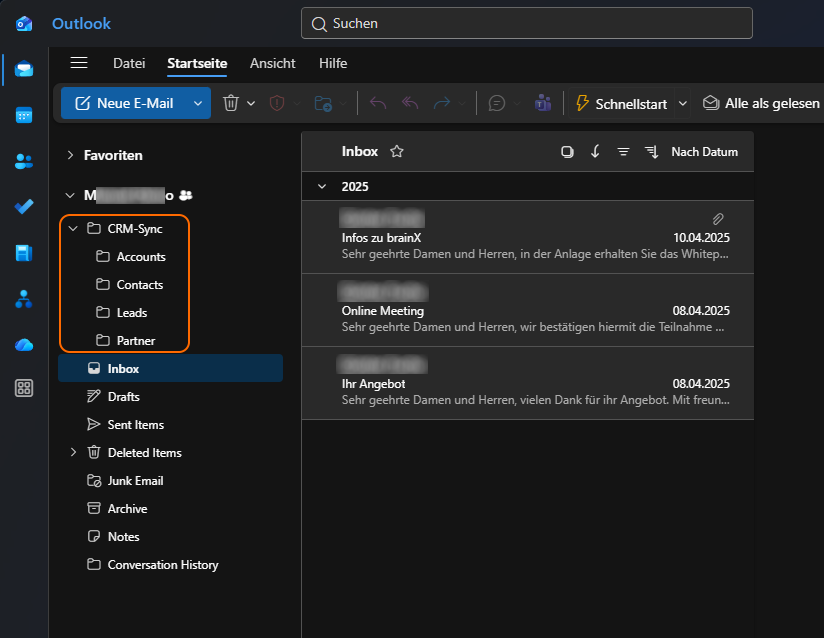Open the More apps grid icon

tap(24, 388)
